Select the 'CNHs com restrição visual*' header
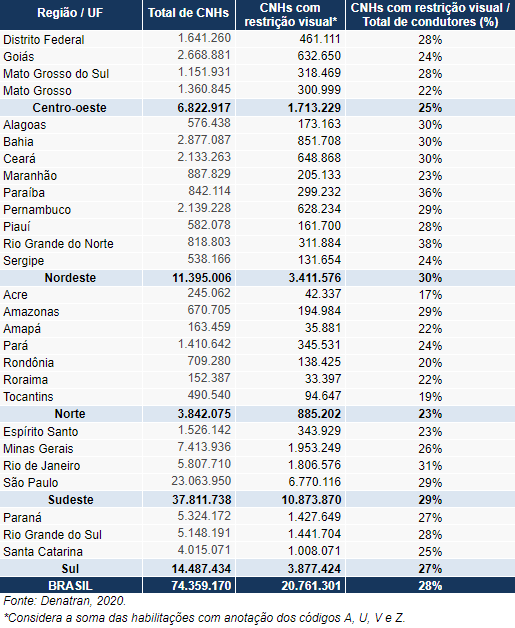This screenshot has height=628, width=515. point(290,14)
